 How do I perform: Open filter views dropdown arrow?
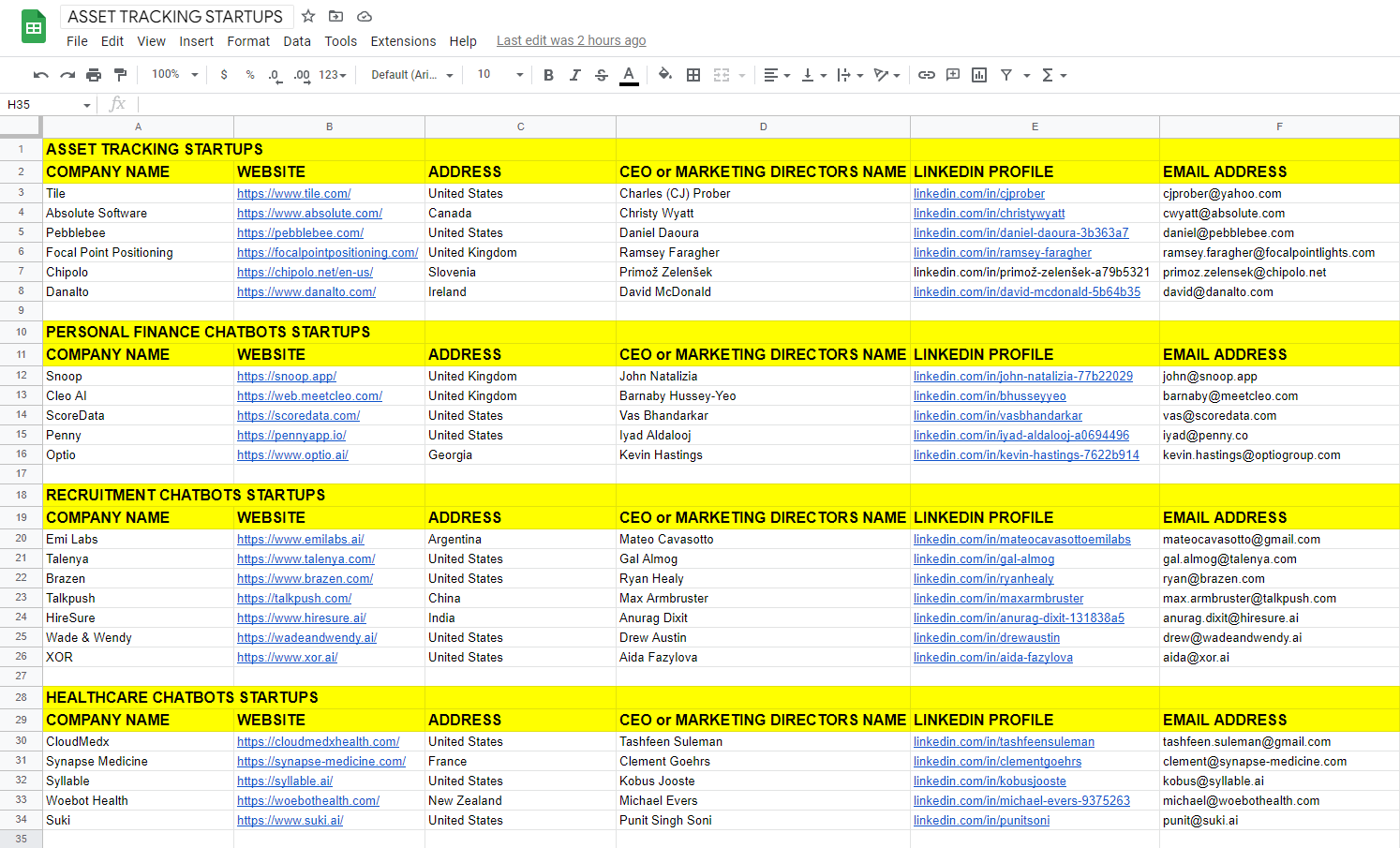point(1026,75)
